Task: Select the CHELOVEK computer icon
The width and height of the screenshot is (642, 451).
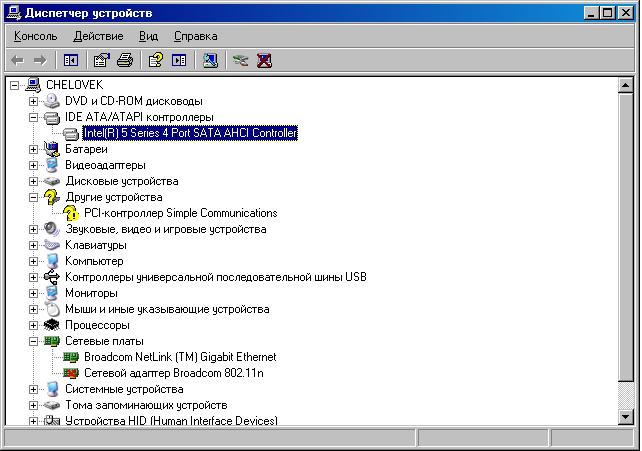Action: click(x=33, y=85)
